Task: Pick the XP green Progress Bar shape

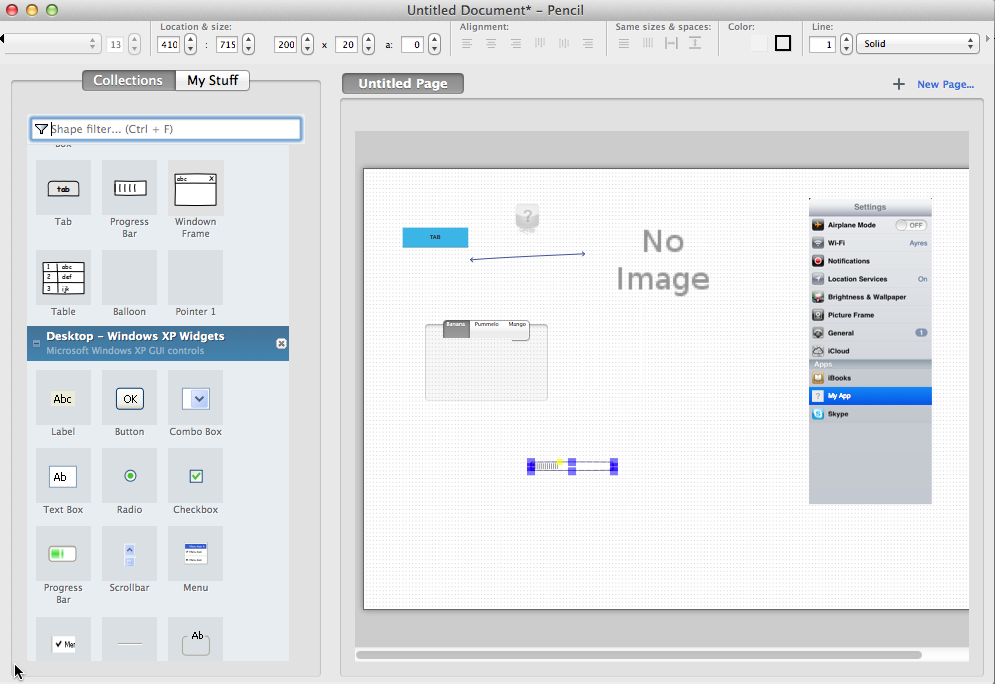Action: pyautogui.click(x=63, y=554)
